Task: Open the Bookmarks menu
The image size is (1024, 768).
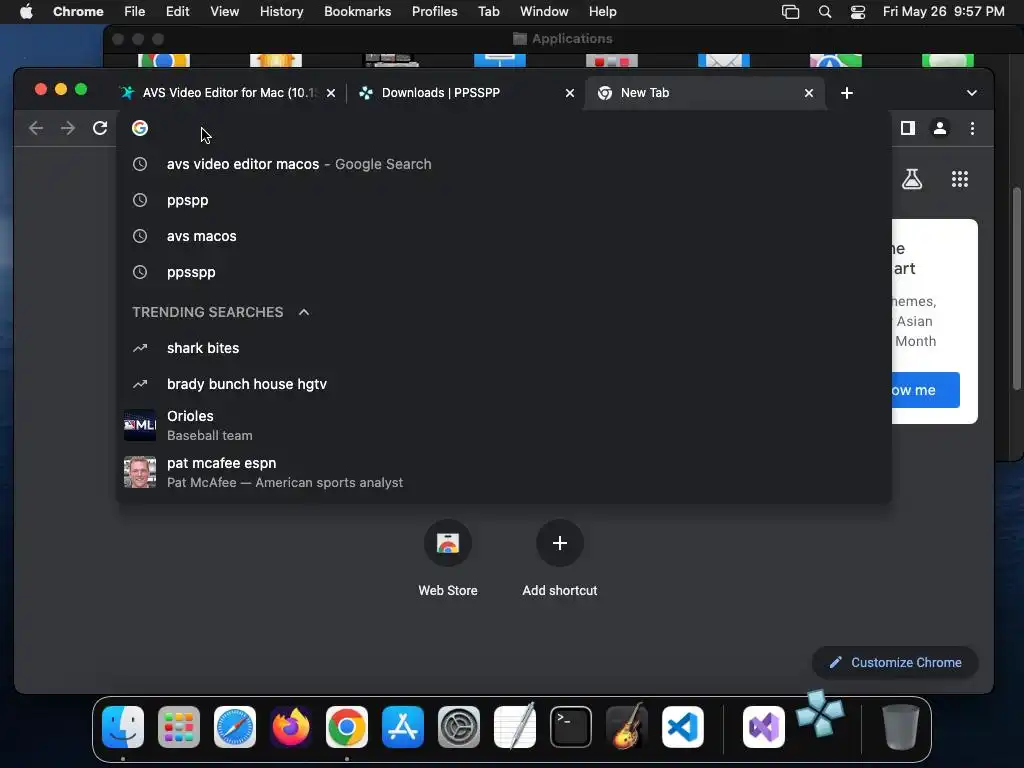Action: point(358,12)
